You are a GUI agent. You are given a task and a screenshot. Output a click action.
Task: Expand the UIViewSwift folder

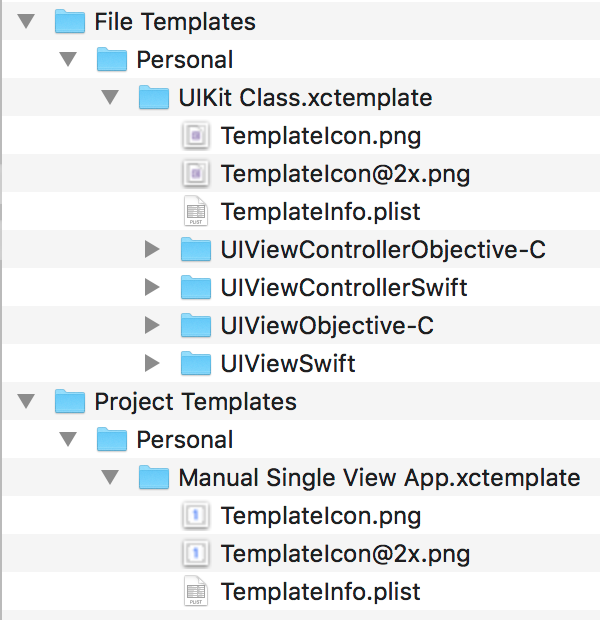[152, 363]
